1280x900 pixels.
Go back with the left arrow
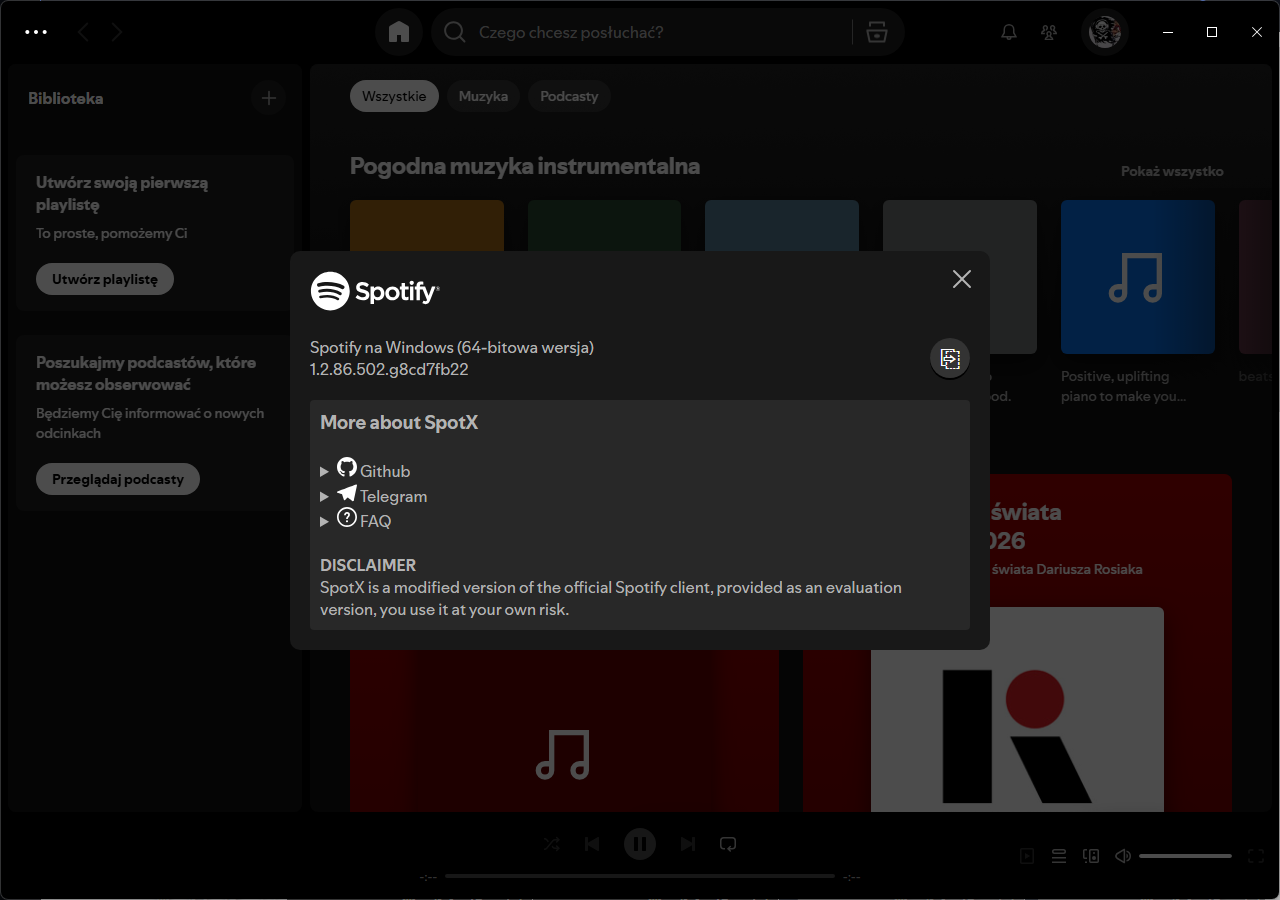[83, 32]
